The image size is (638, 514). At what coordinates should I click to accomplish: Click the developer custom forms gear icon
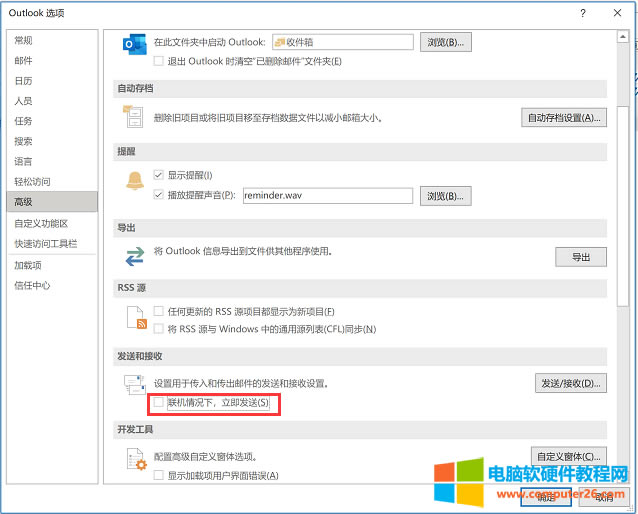click(x=137, y=459)
